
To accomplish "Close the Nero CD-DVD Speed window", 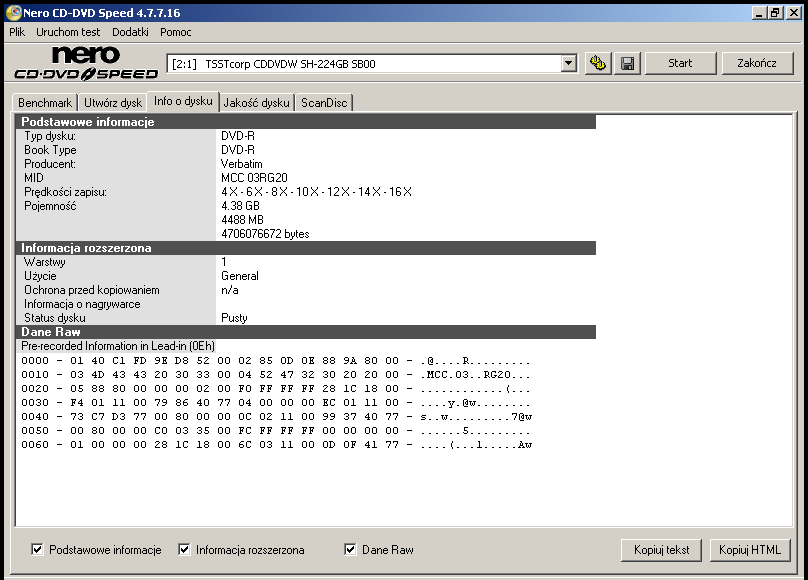I will 794,13.
